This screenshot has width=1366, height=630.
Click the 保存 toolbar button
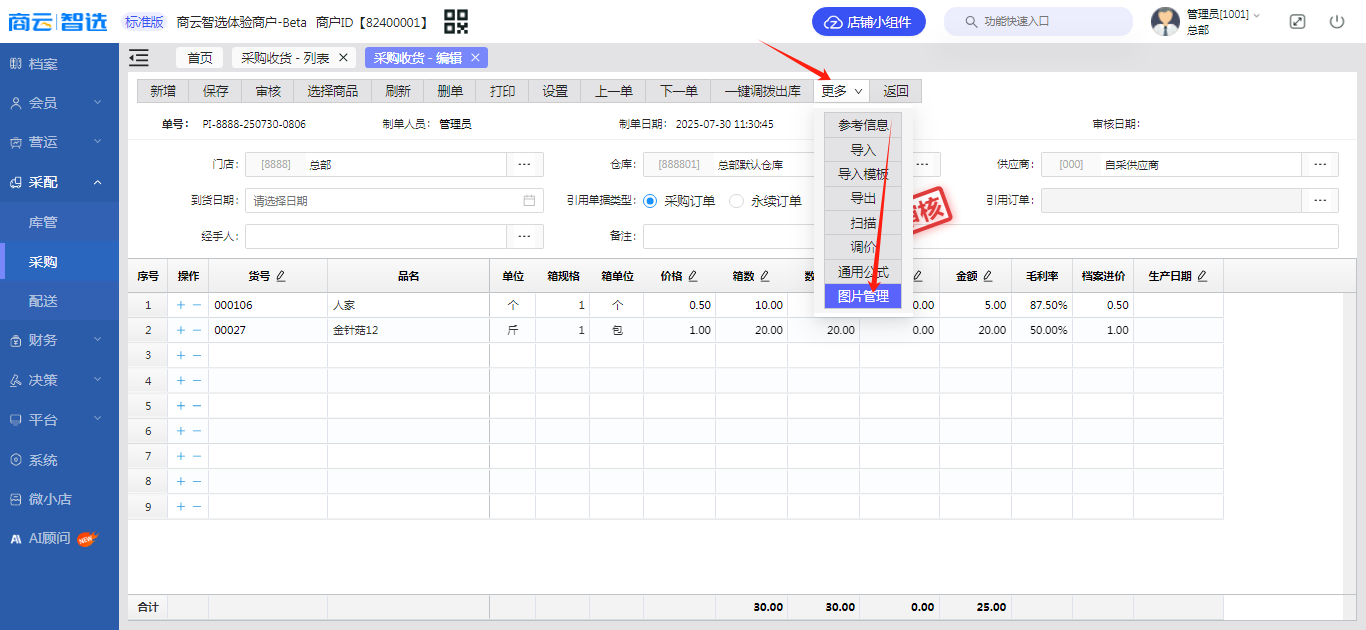pyautogui.click(x=216, y=91)
